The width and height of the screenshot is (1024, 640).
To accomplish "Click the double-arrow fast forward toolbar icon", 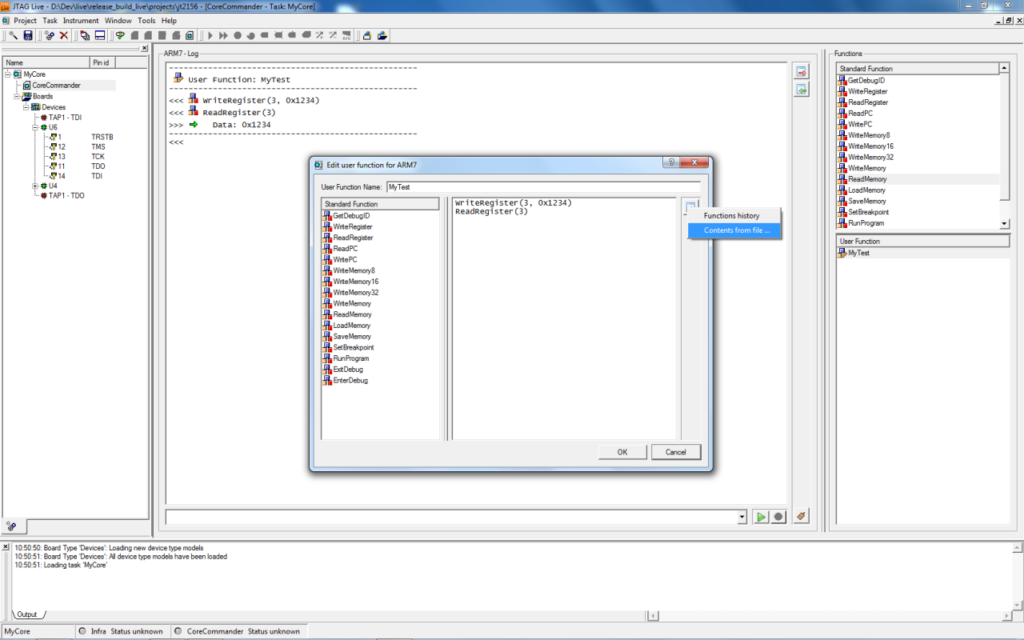I will point(223,35).
